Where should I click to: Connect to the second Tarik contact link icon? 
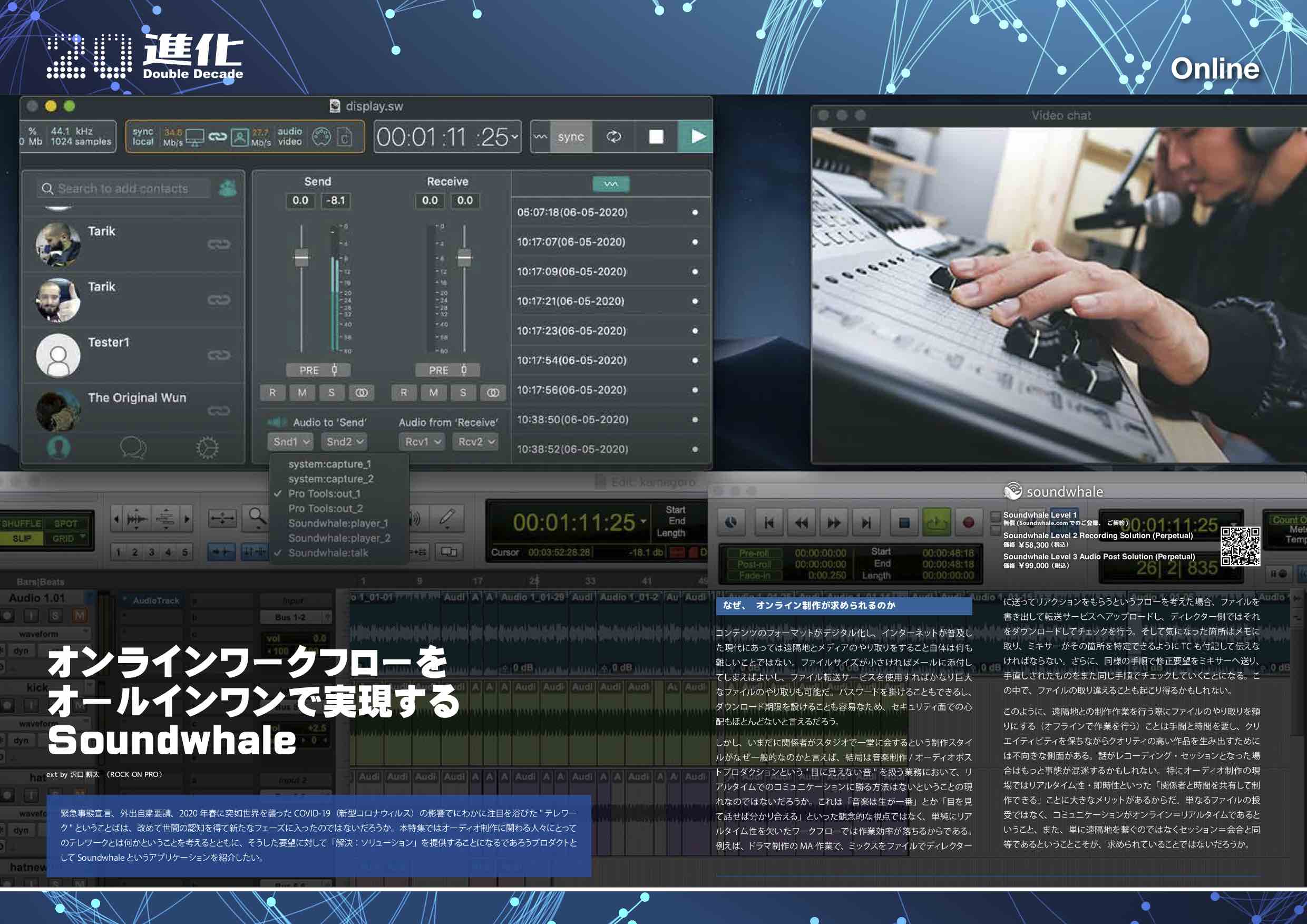(219, 299)
